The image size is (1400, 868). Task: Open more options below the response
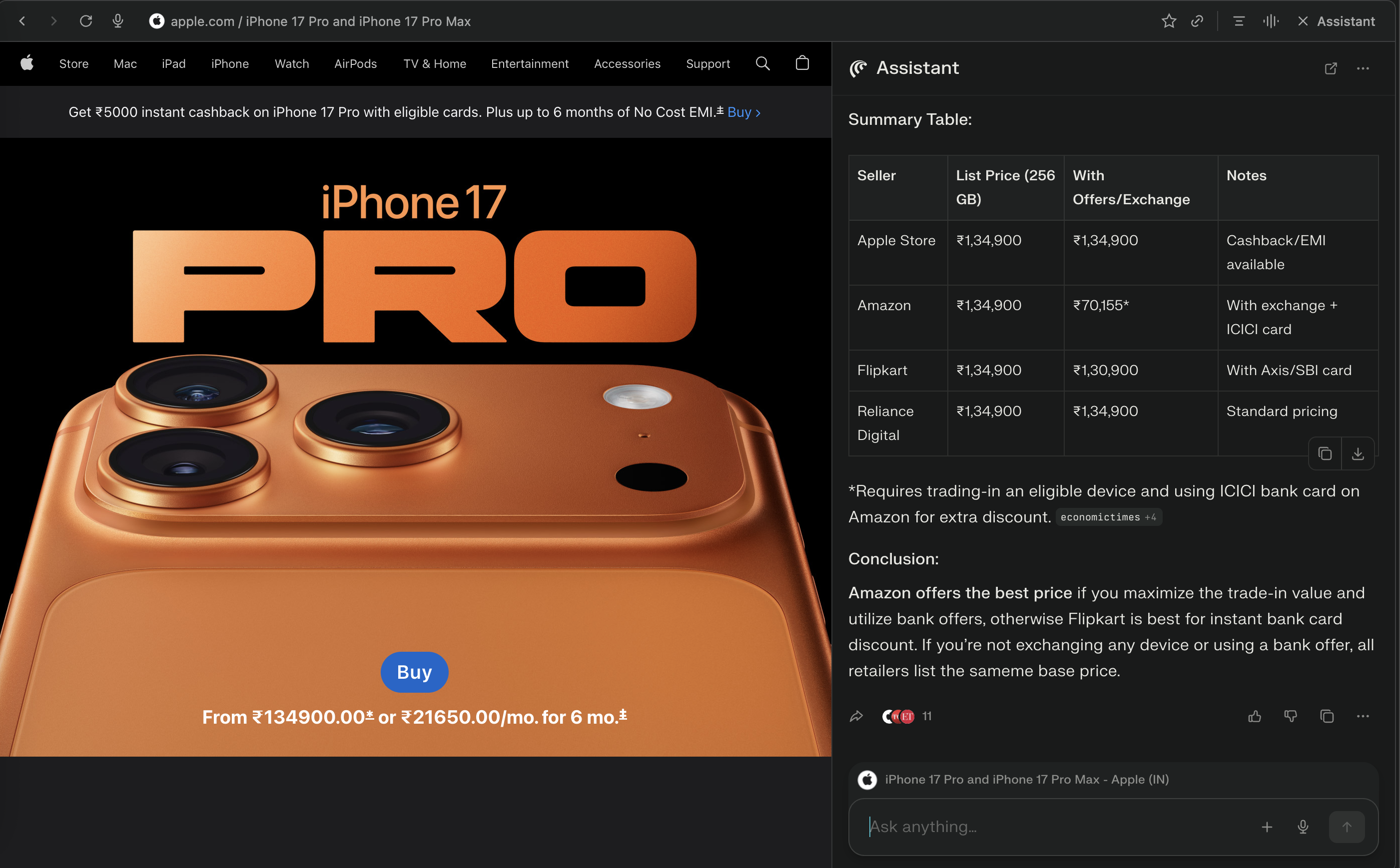[1363, 716]
